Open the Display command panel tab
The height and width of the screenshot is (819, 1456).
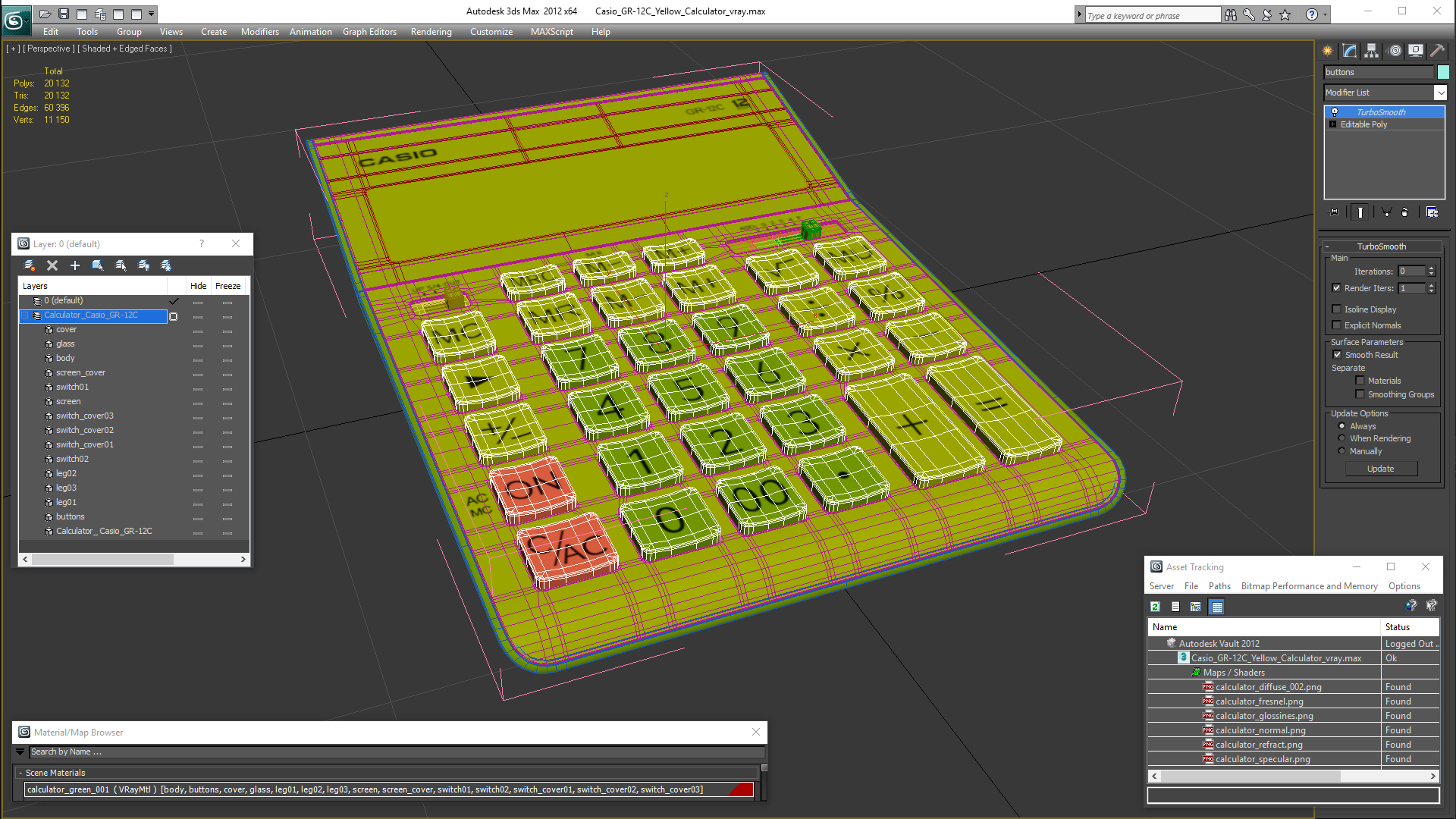[1416, 51]
